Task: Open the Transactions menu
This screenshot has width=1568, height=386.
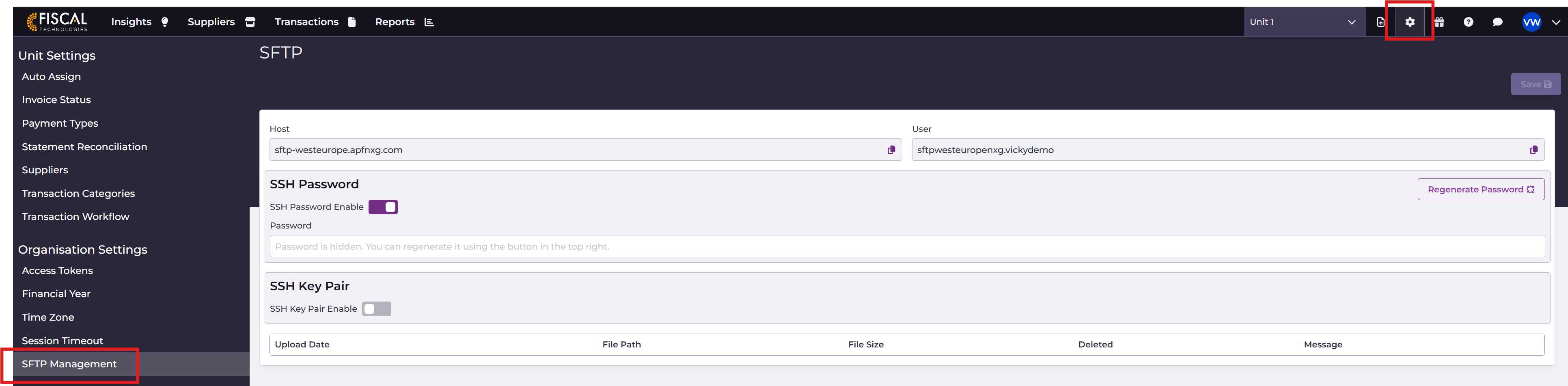Action: coord(315,22)
